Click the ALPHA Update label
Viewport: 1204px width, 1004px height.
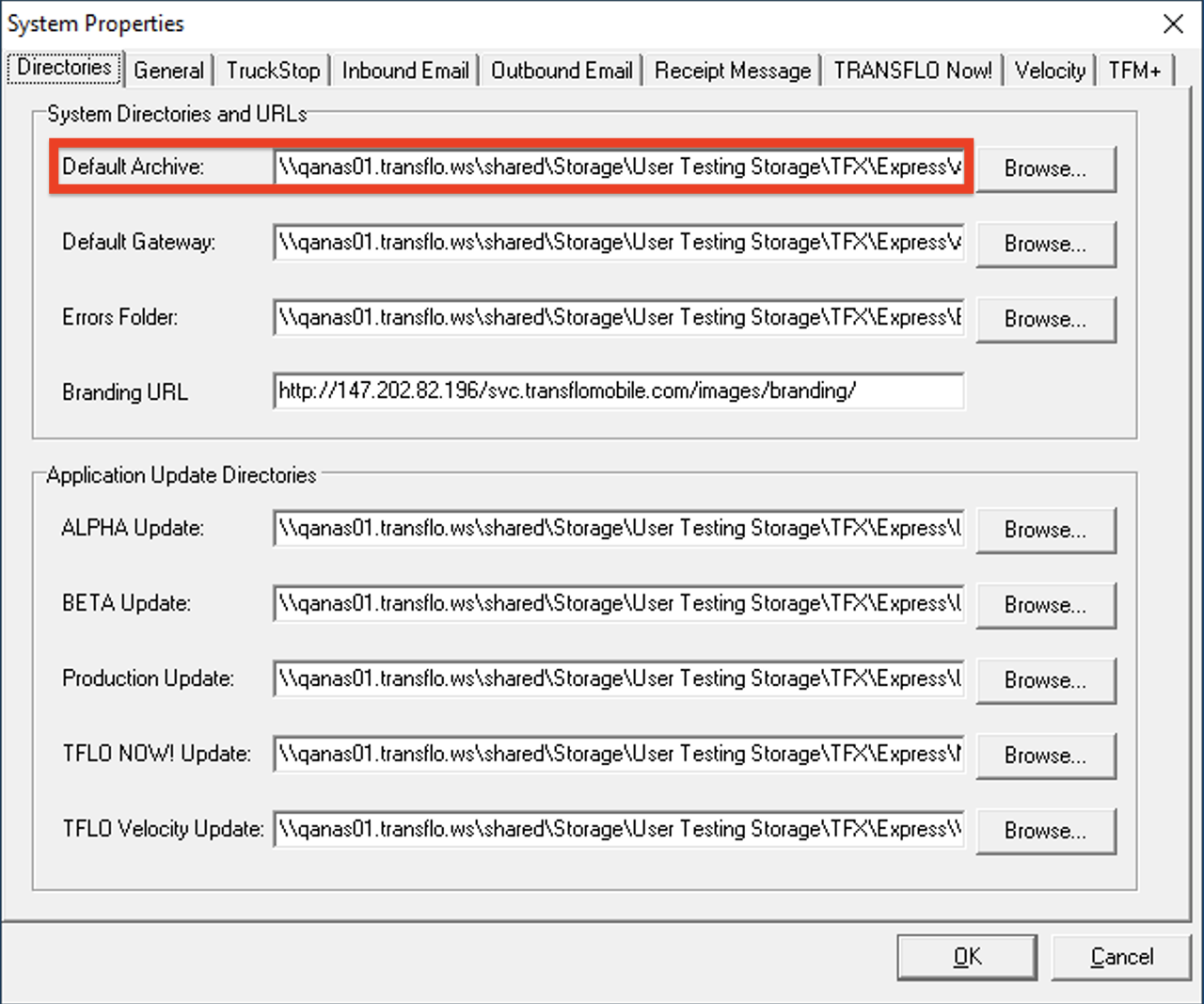coord(133,528)
